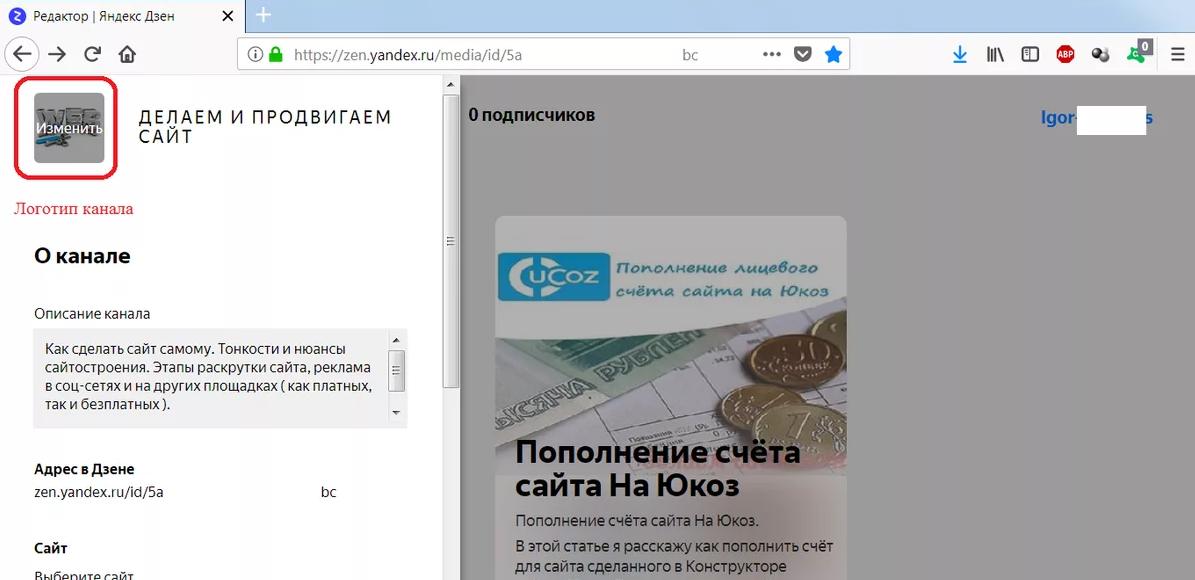
Task: Open the article title Пополнение счёта сайта На Юкоз
Action: point(658,469)
